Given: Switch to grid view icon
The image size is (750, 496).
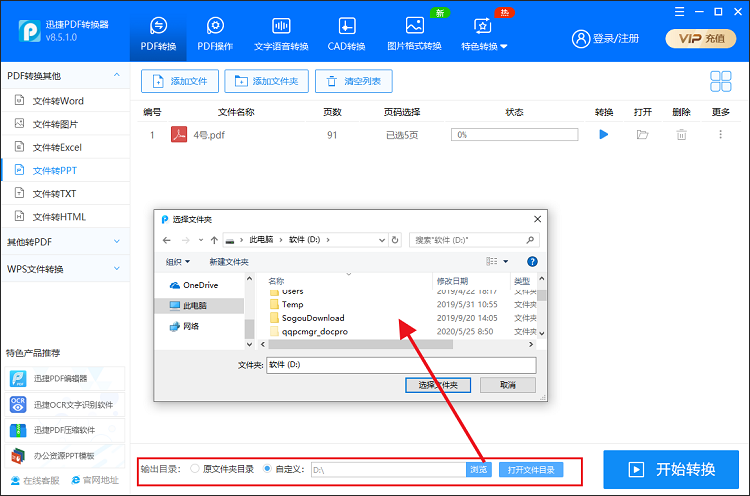Looking at the screenshot, I should 720,81.
